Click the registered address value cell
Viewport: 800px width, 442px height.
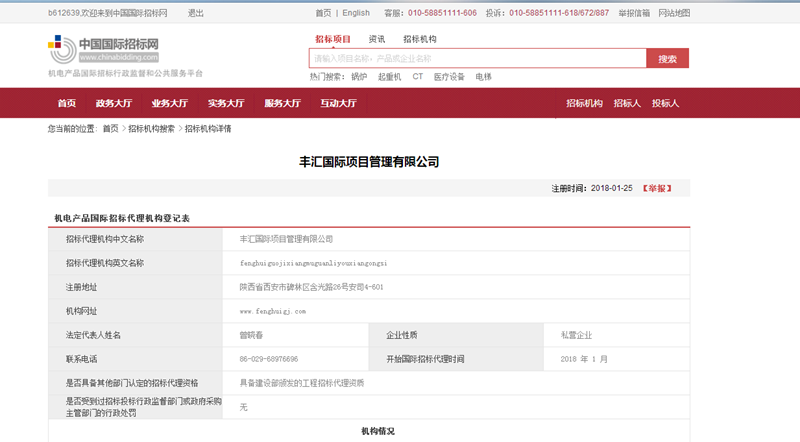tap(456, 287)
